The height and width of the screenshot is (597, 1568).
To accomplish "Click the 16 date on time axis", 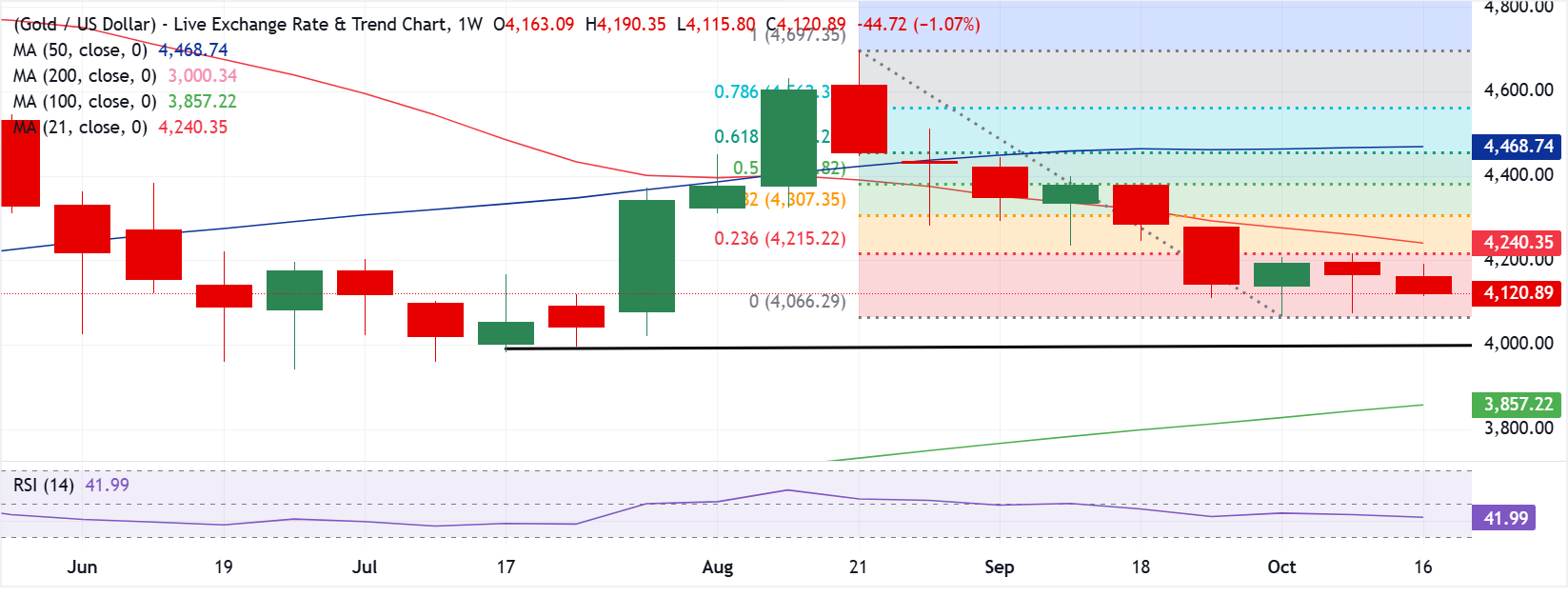I will (x=1422, y=567).
